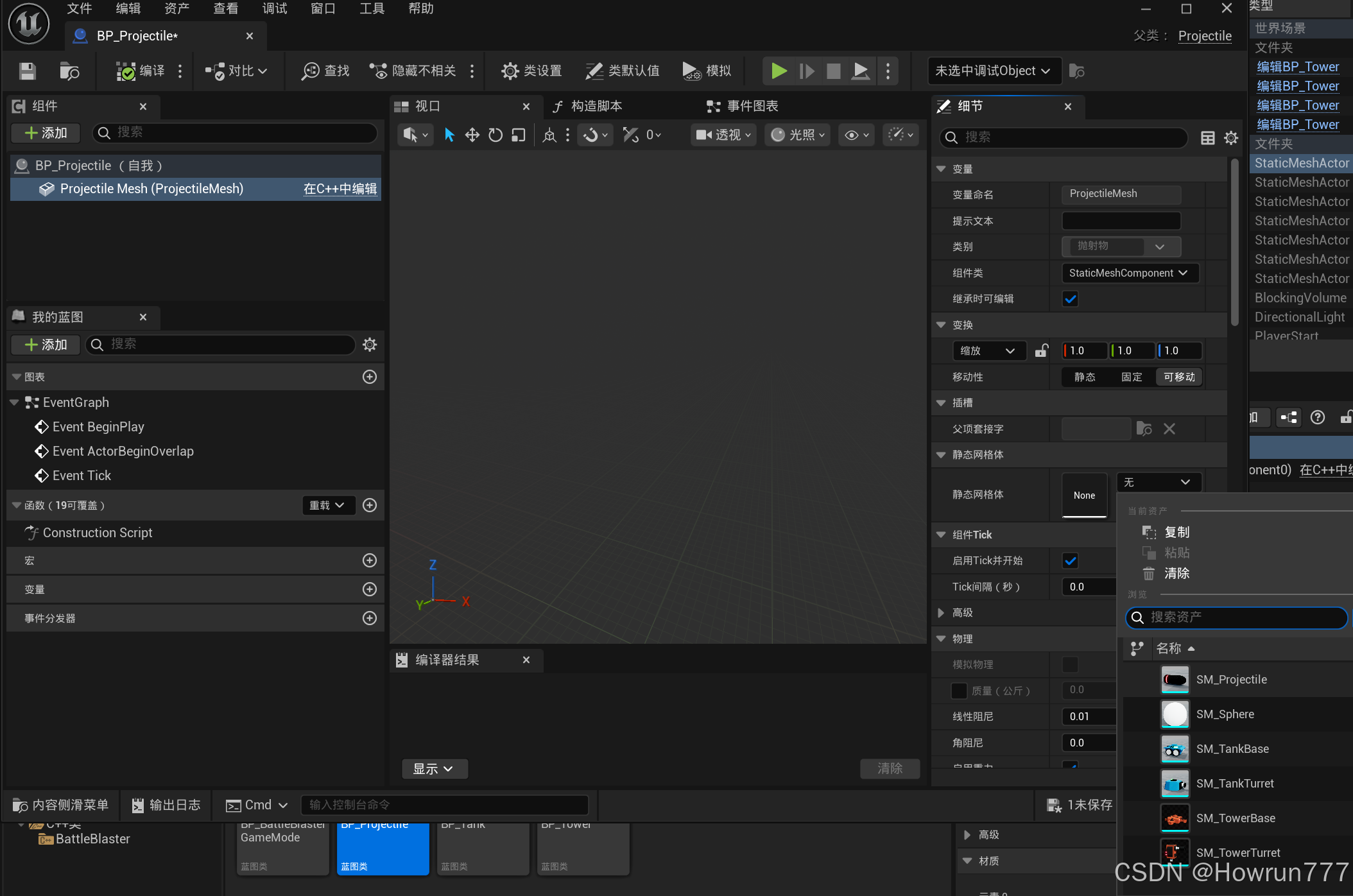Click the scale lock icon in transform
1353x896 pixels.
[x=1041, y=350]
